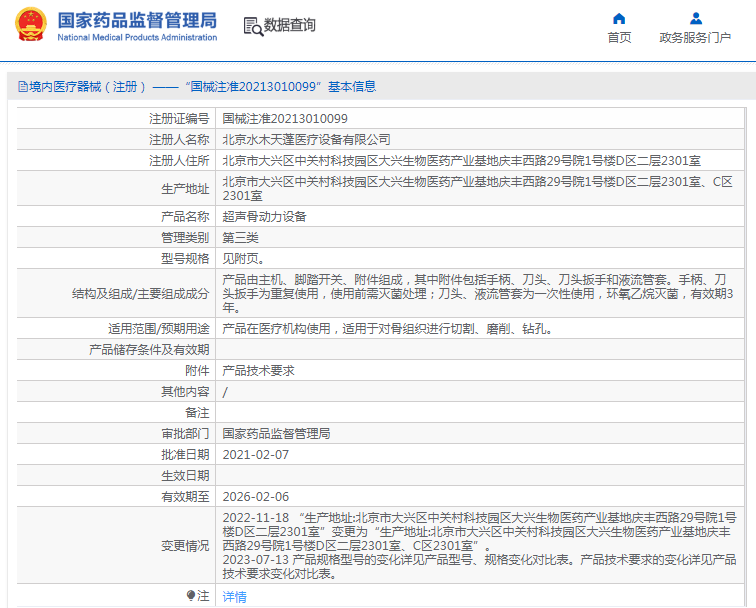Click the 型号规格 label
The image size is (756, 608).
coord(185,259)
